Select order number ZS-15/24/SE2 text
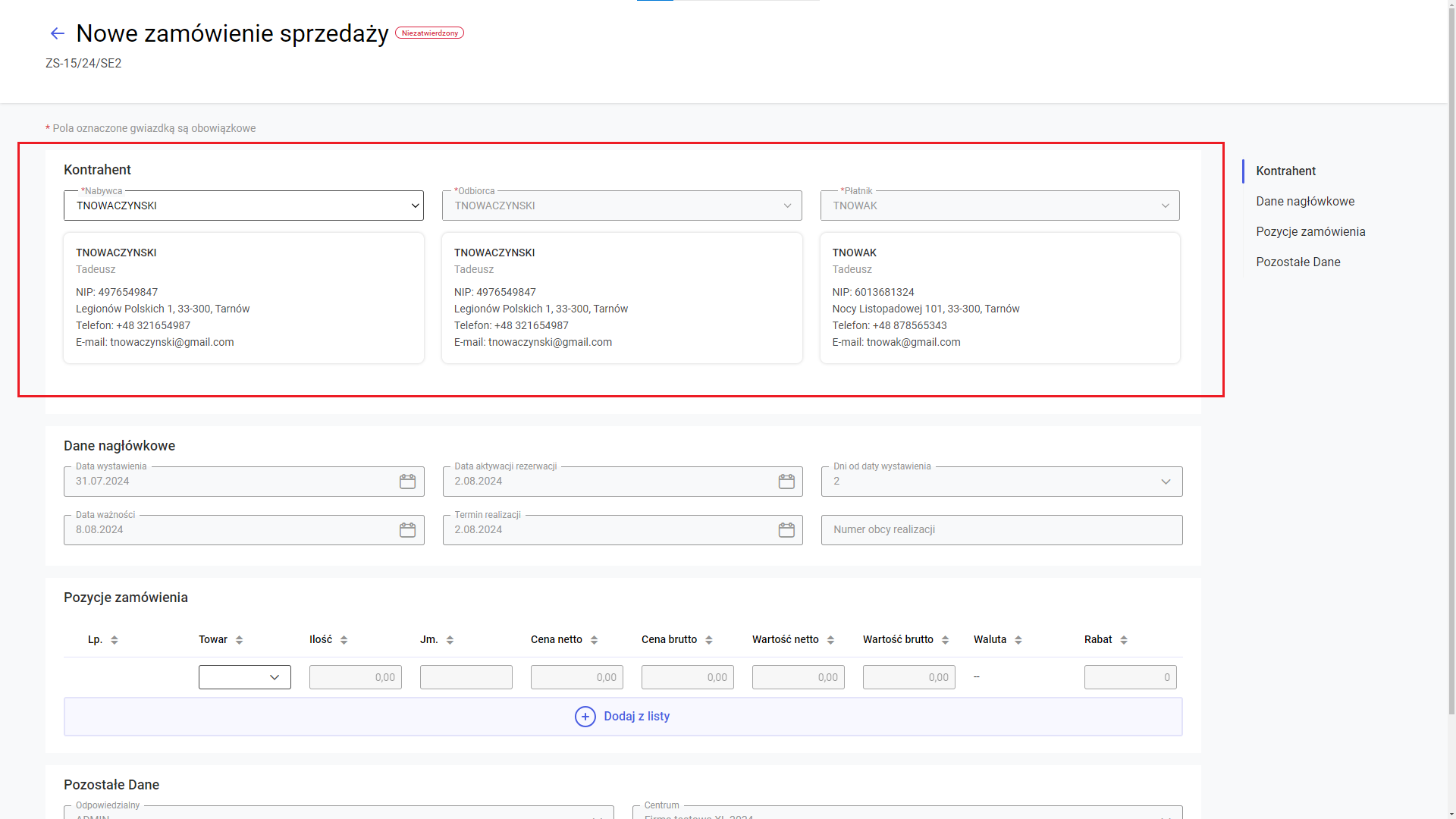The height and width of the screenshot is (819, 1456). (x=83, y=64)
